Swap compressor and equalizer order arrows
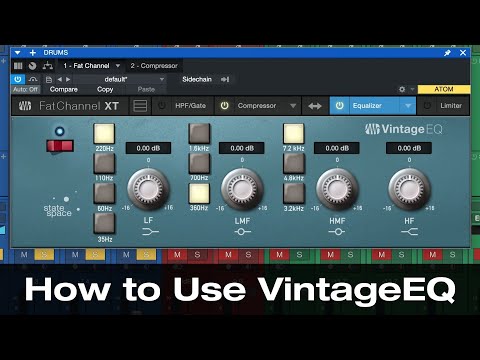 point(315,106)
